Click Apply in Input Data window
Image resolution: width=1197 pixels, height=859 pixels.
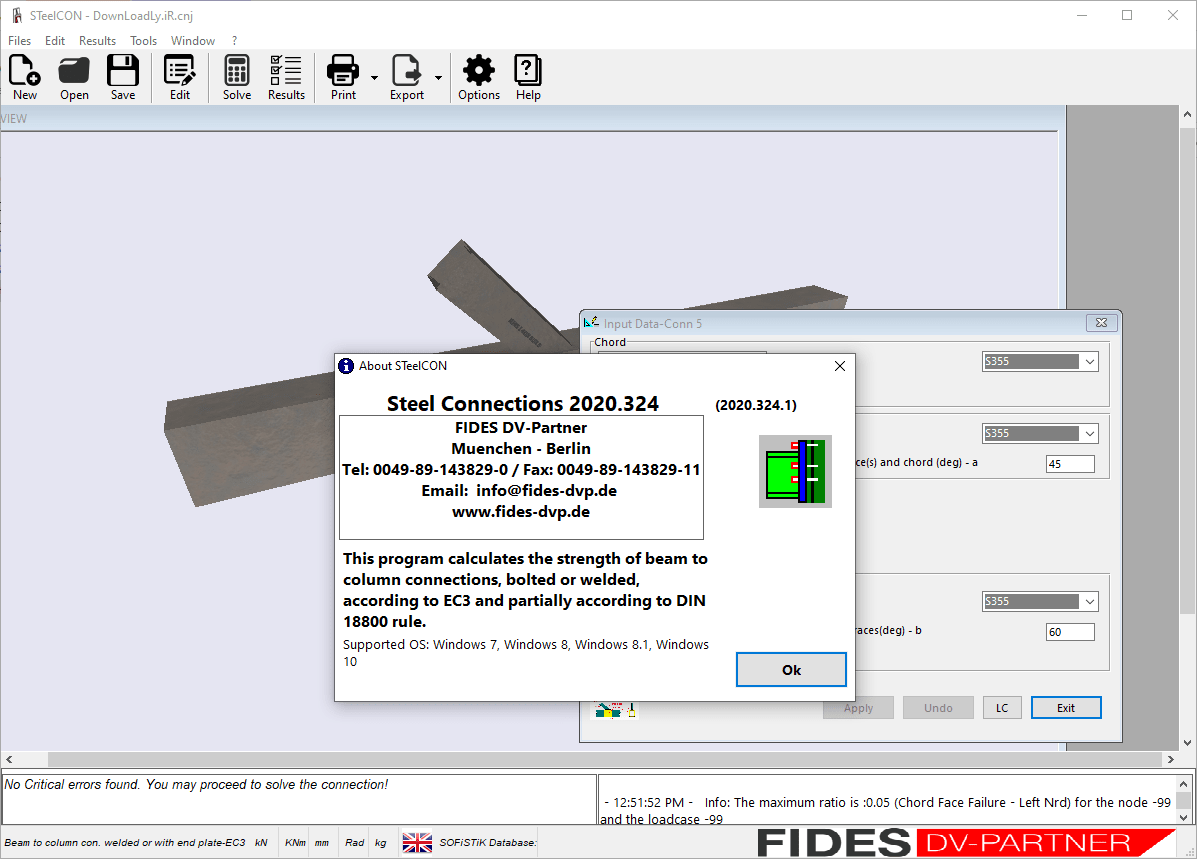tap(858, 708)
